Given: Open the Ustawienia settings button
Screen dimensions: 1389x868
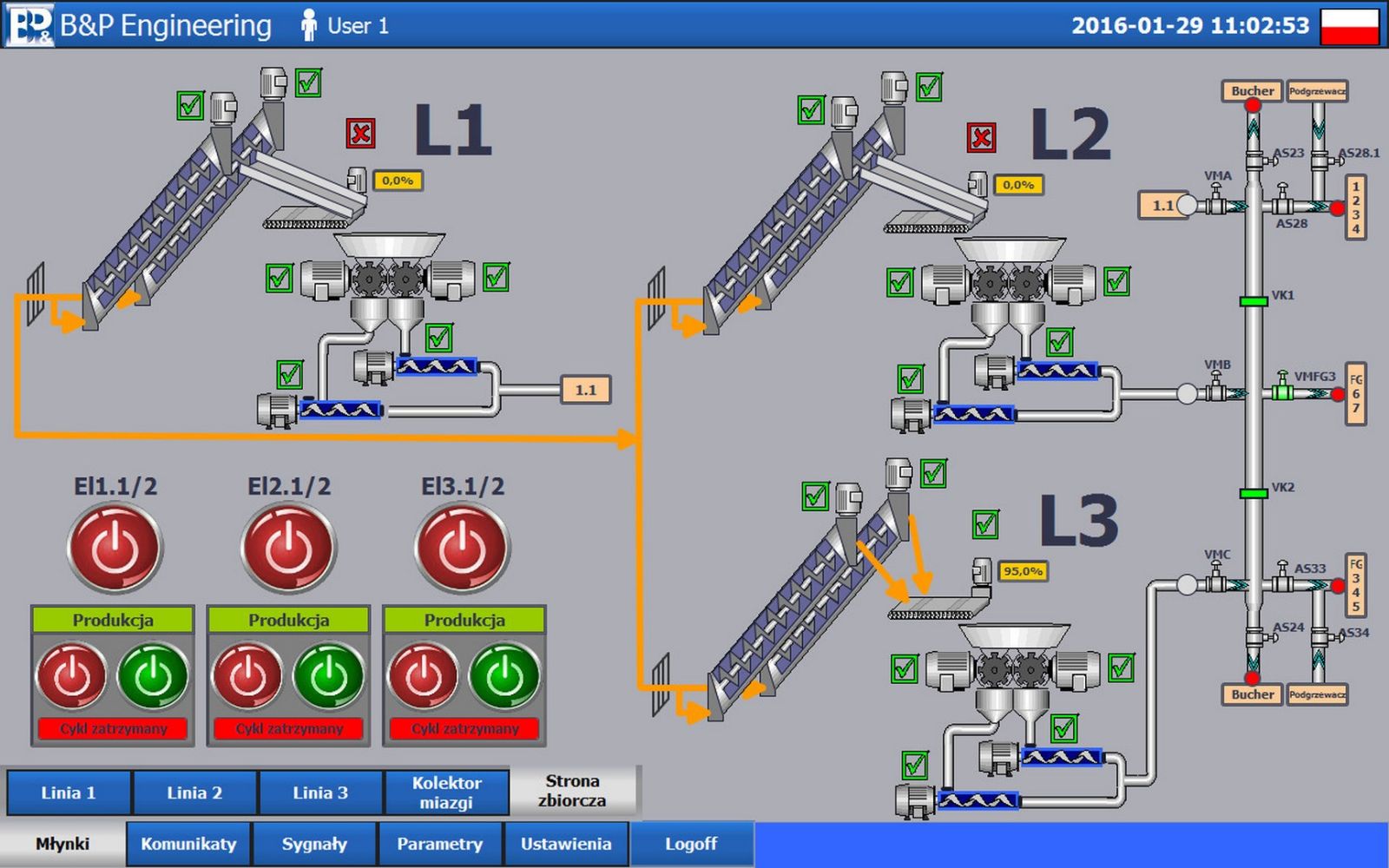Looking at the screenshot, I should pos(566,844).
